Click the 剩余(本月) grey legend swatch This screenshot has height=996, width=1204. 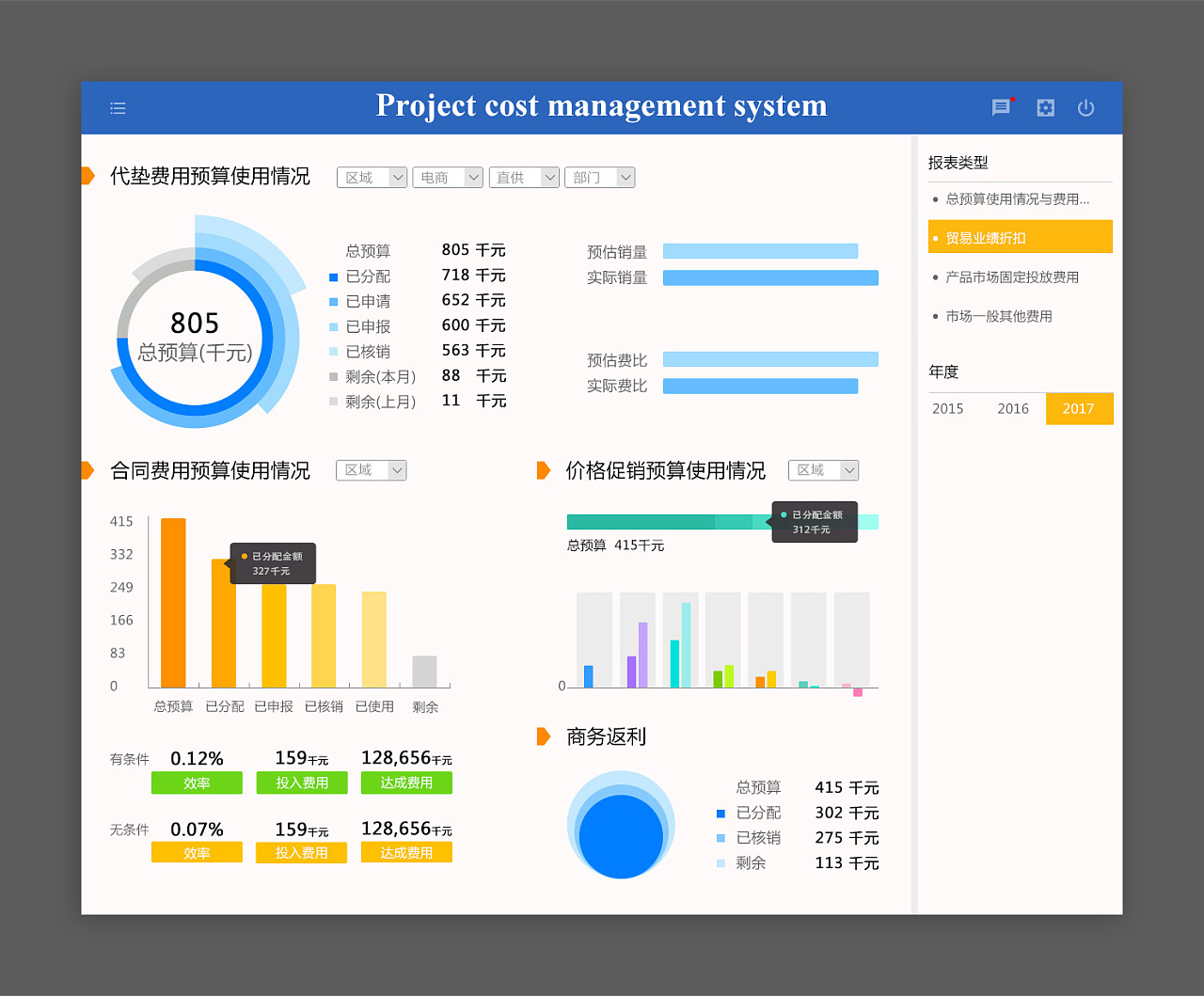point(333,377)
